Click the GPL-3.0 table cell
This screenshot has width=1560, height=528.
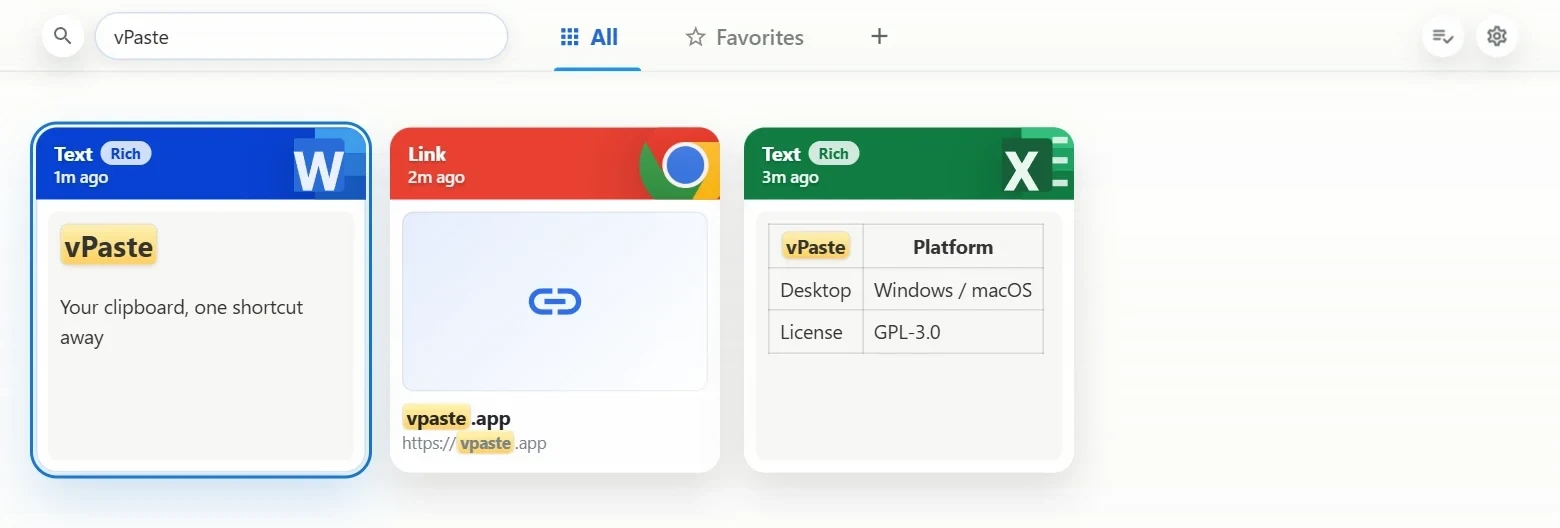tap(953, 332)
